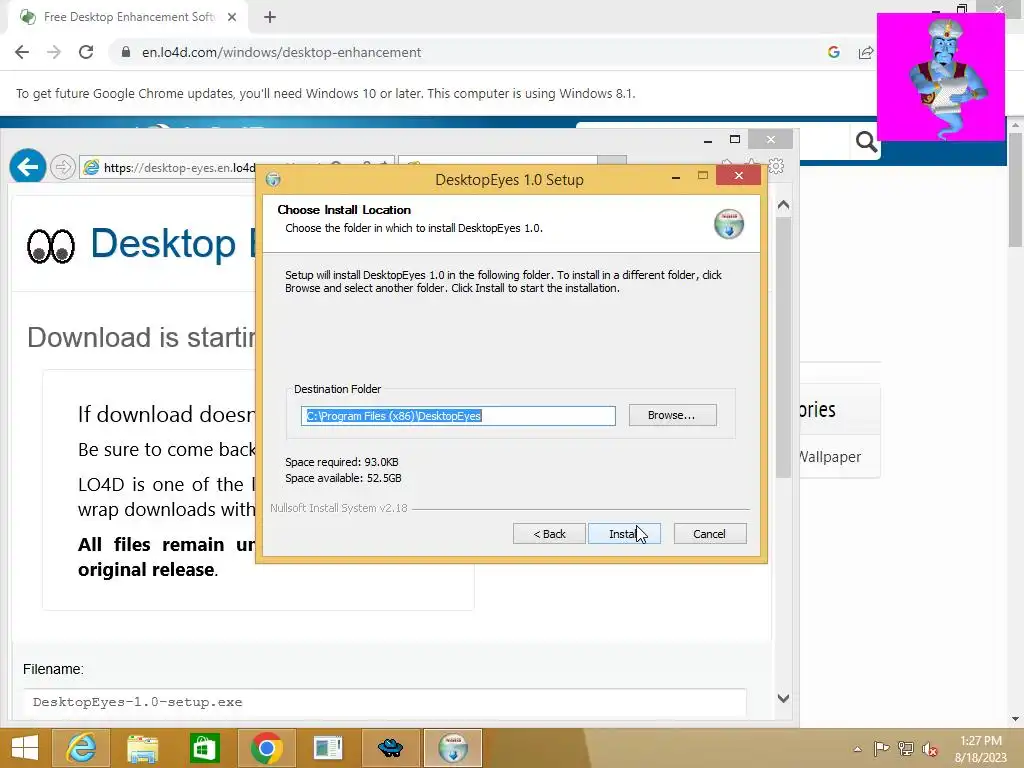Screen dimensions: 1024x768
Task: Switch to Google Chrome in the taskbar
Action: tap(266, 748)
